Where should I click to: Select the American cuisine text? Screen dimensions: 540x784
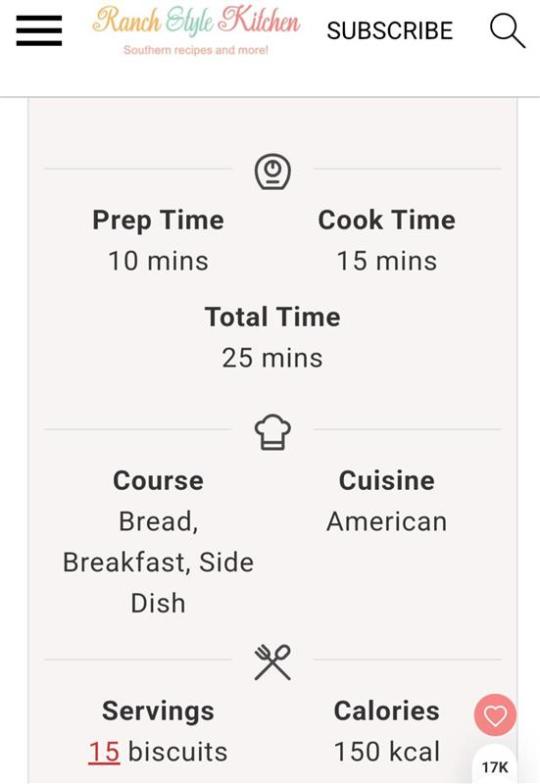(386, 522)
